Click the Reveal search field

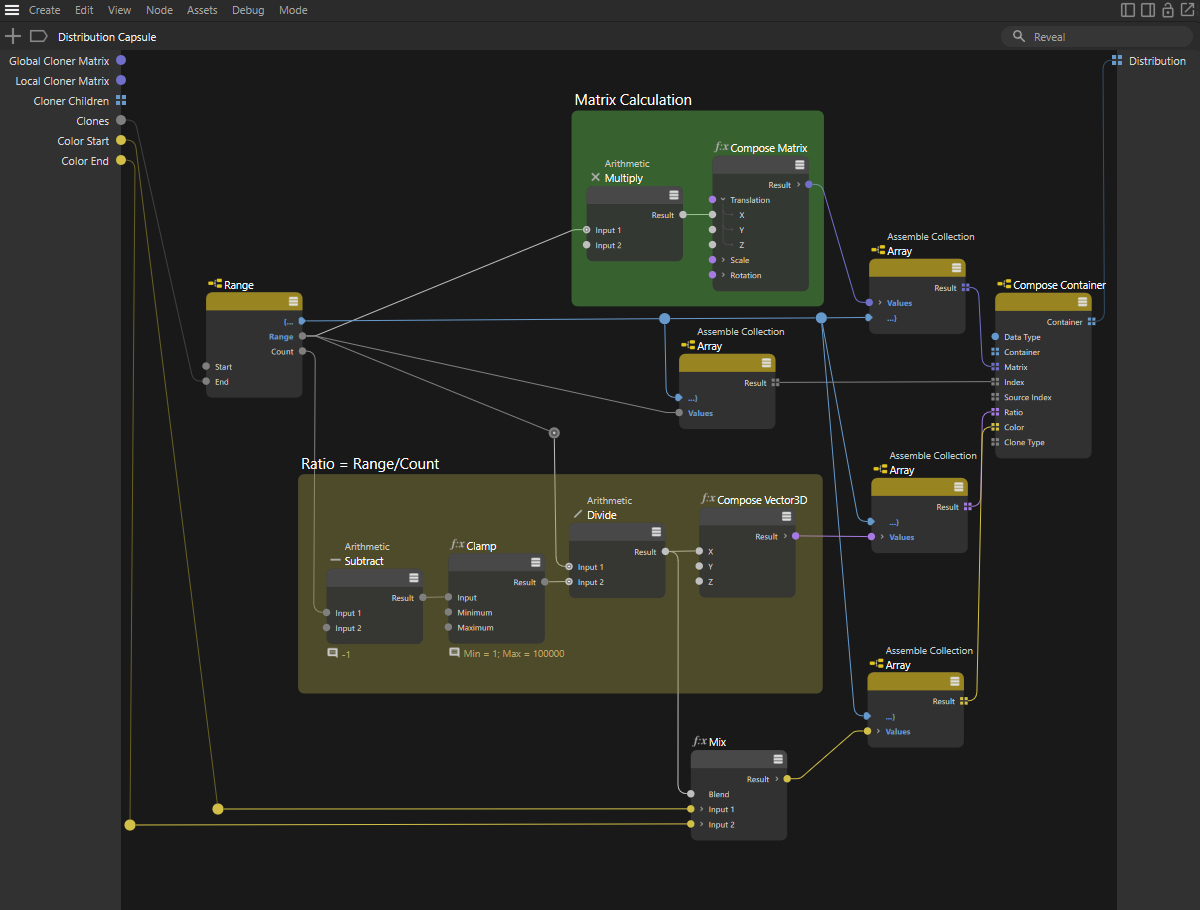coord(1100,37)
